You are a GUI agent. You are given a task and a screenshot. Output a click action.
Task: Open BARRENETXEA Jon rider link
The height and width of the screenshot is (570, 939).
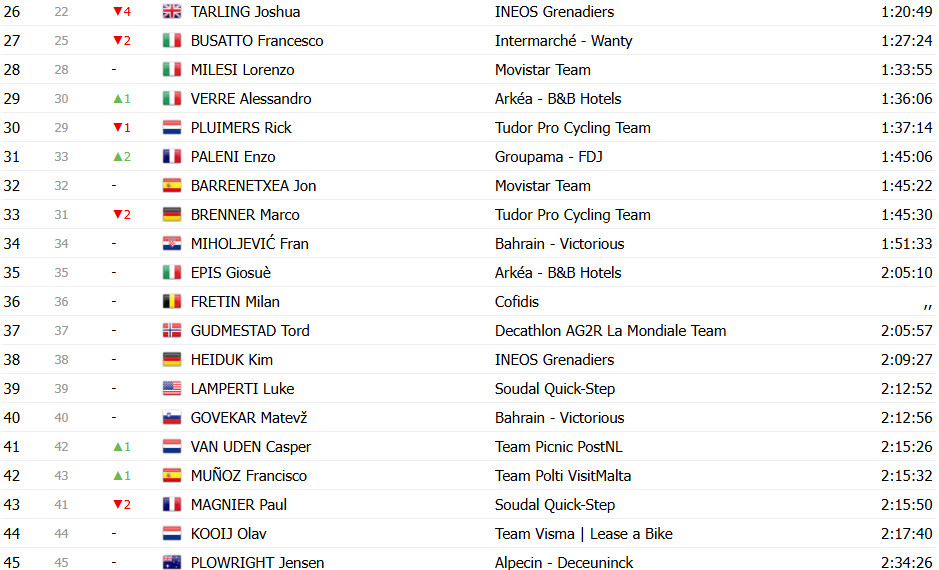click(253, 186)
